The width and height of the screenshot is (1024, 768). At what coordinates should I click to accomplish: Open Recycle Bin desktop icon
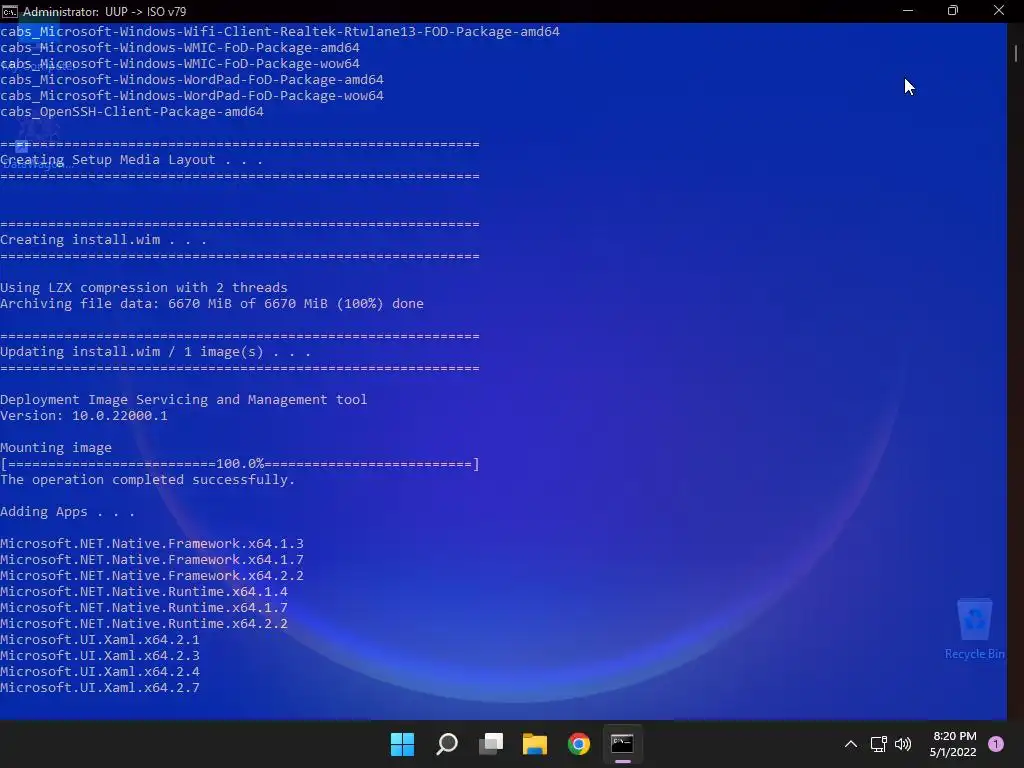974,630
